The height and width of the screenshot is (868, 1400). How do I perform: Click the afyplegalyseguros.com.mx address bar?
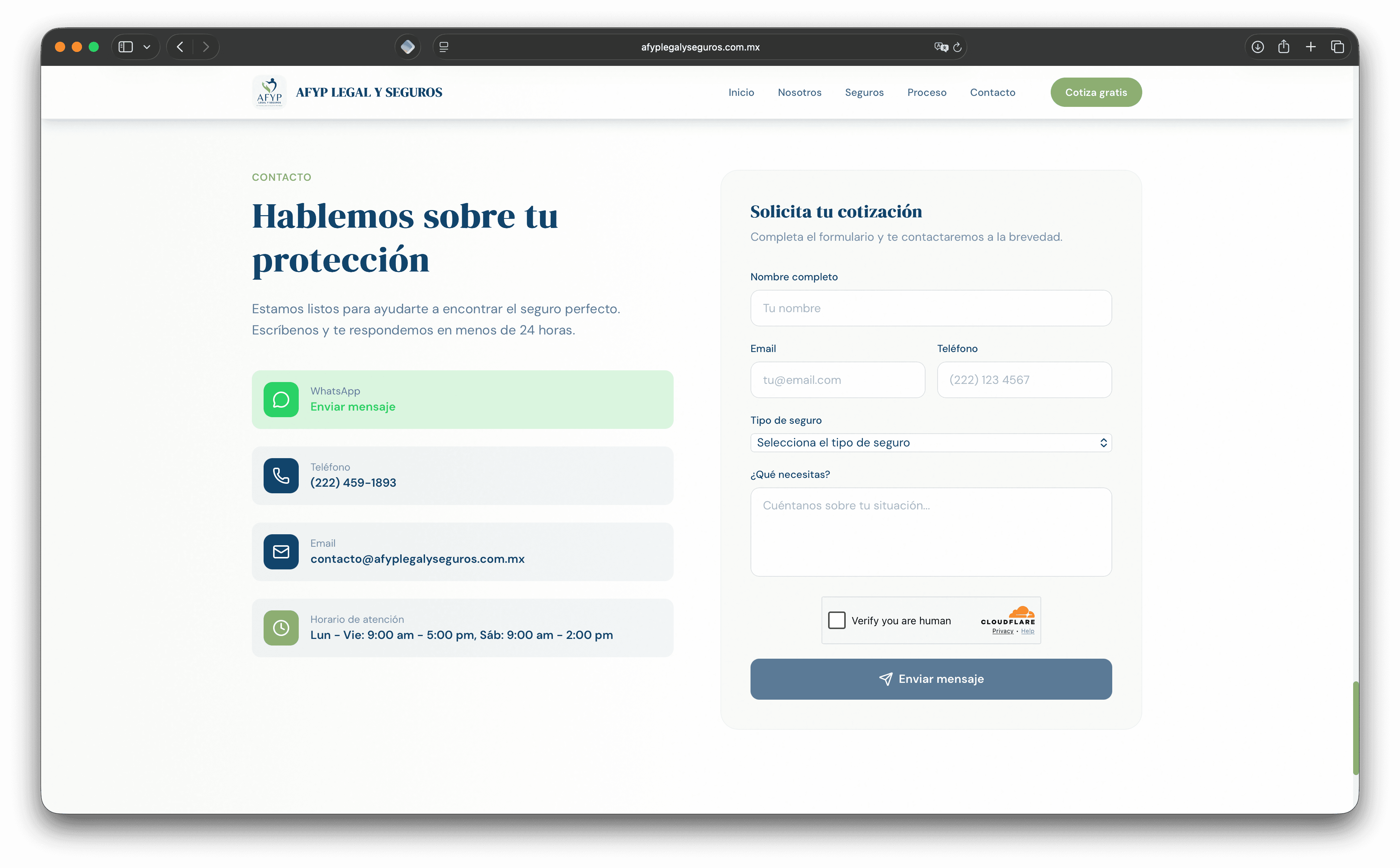pos(700,47)
